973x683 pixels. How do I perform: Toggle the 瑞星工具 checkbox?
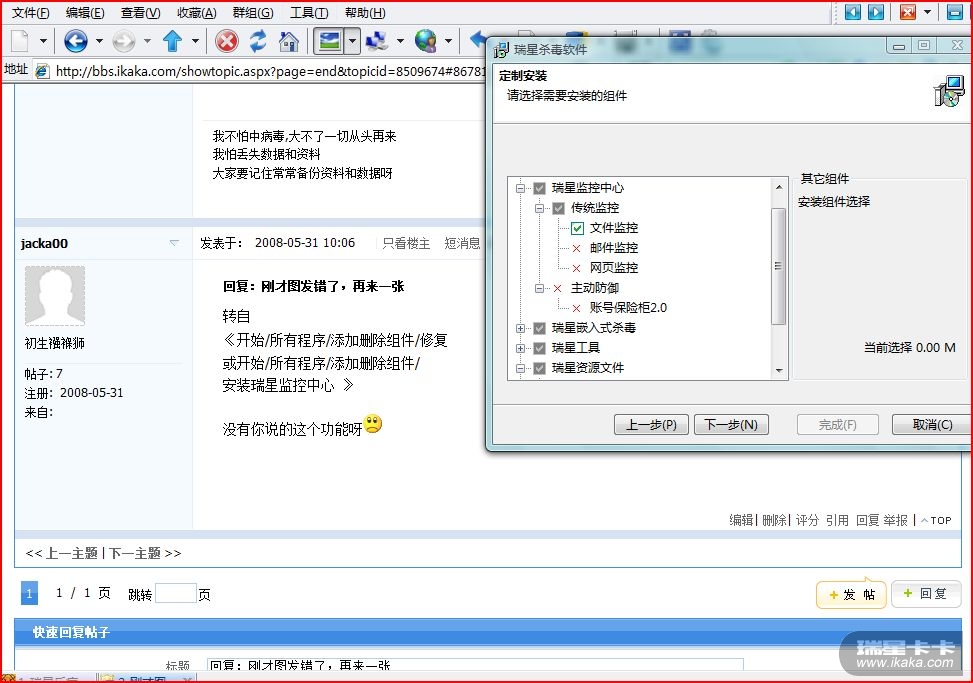click(539, 348)
